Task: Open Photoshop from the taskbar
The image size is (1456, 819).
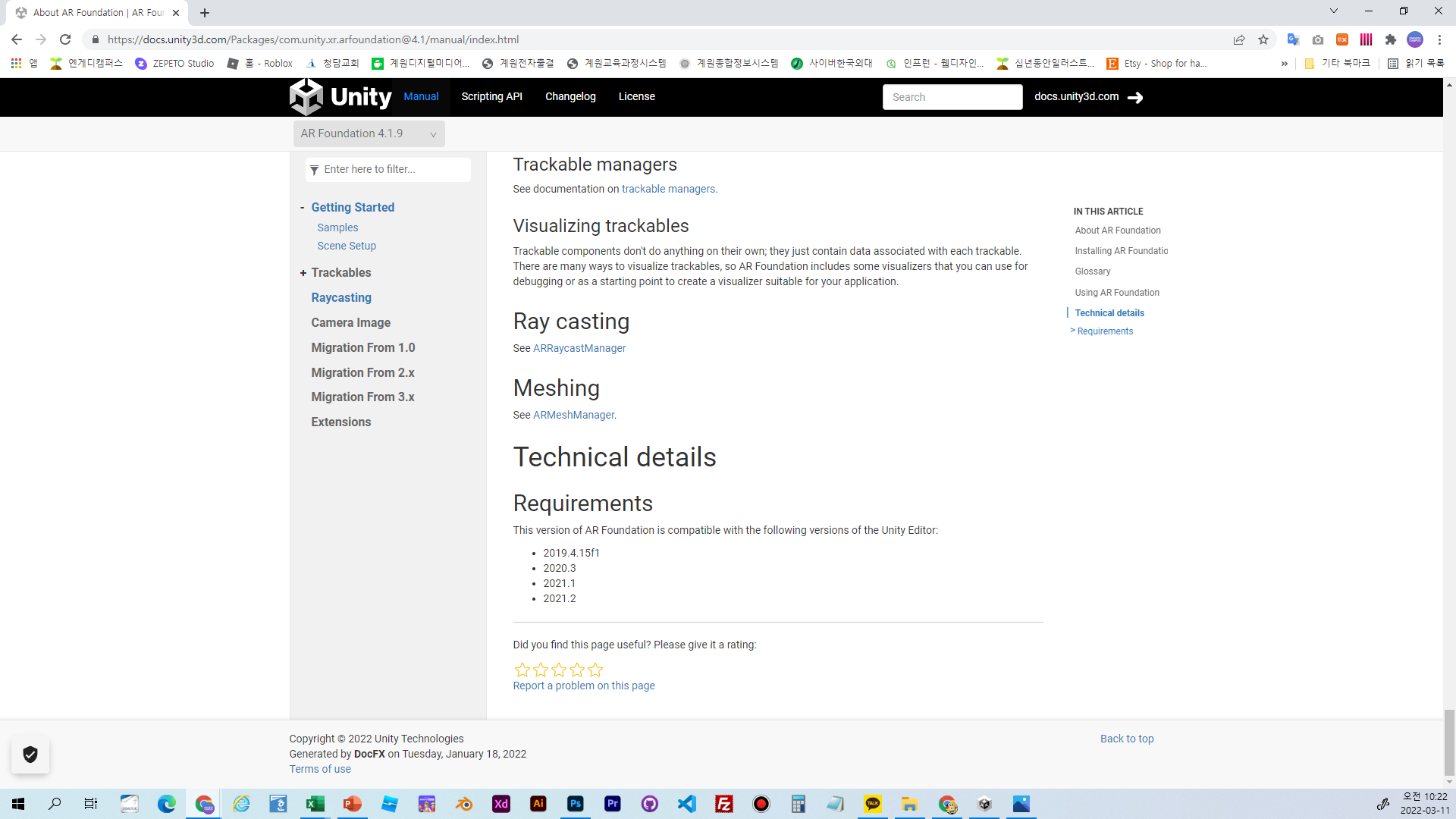Action: point(576,804)
